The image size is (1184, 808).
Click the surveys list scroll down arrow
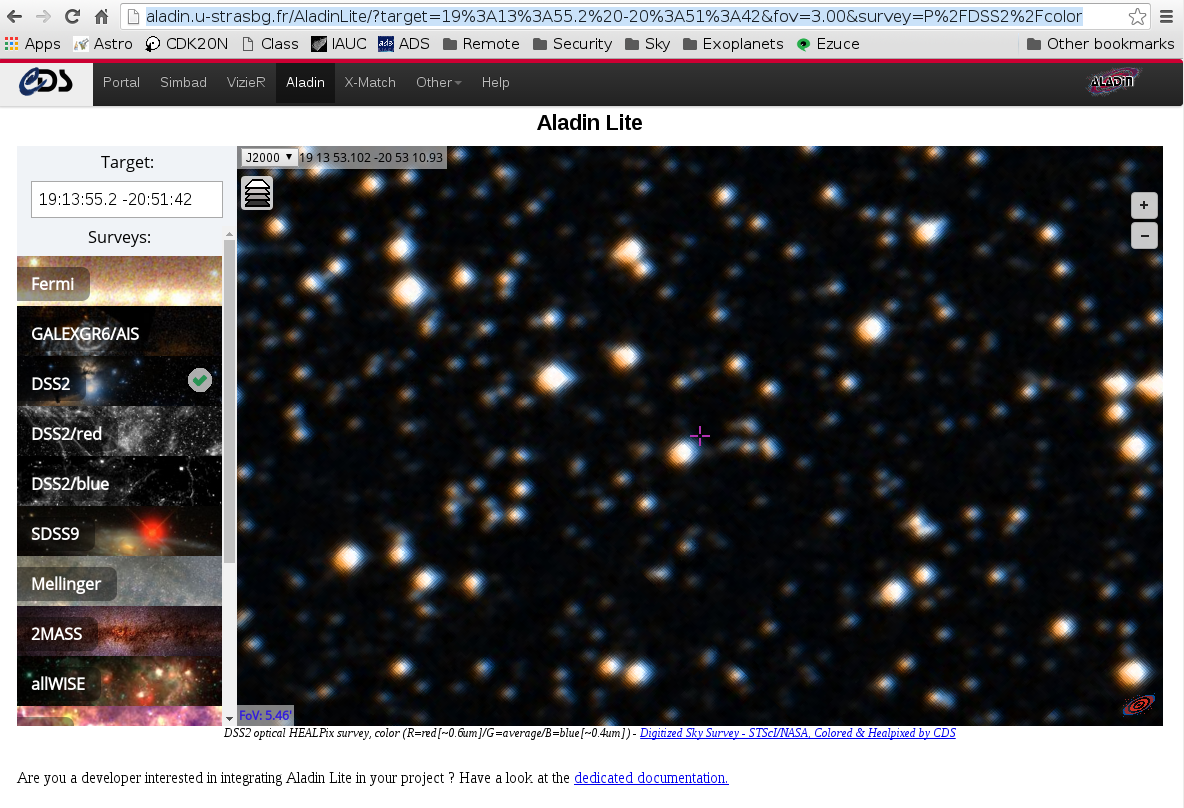tap(230, 720)
